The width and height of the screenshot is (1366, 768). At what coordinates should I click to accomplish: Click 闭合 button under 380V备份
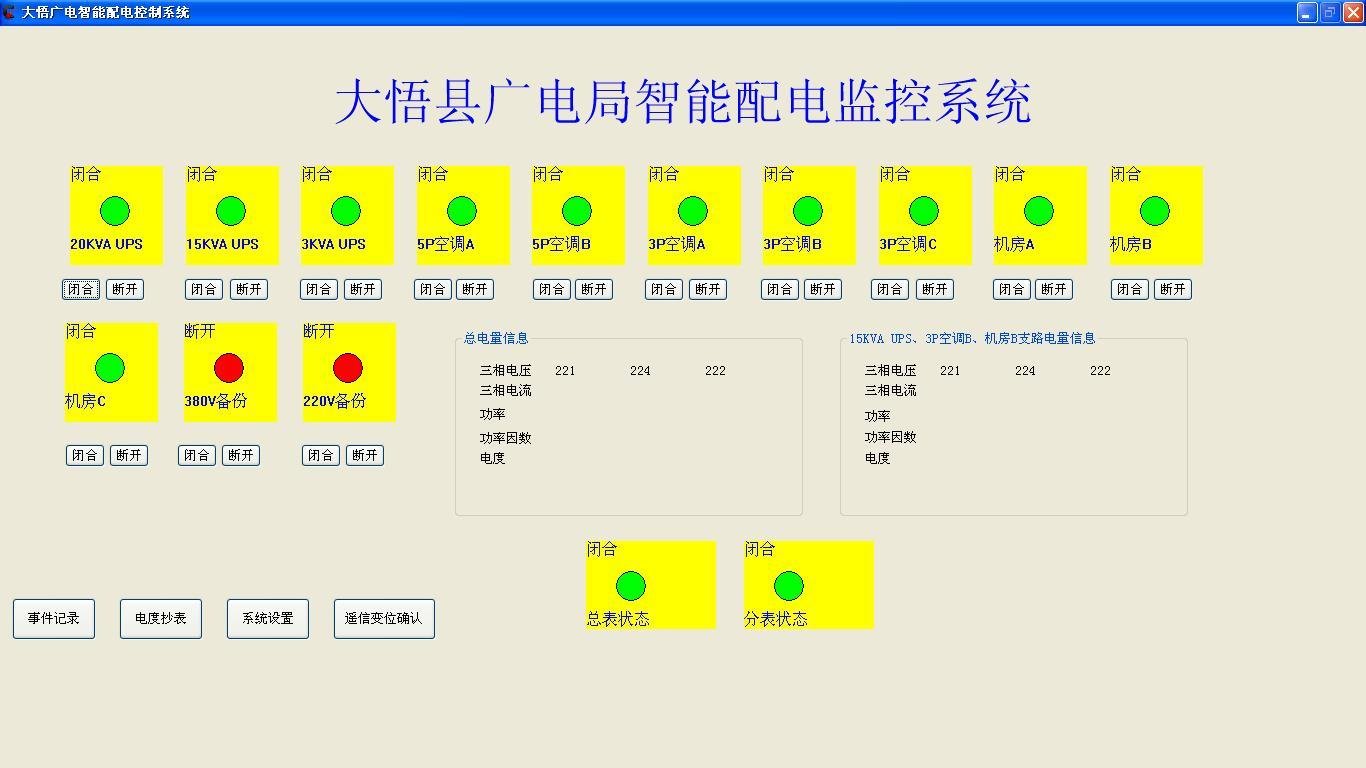coord(197,455)
